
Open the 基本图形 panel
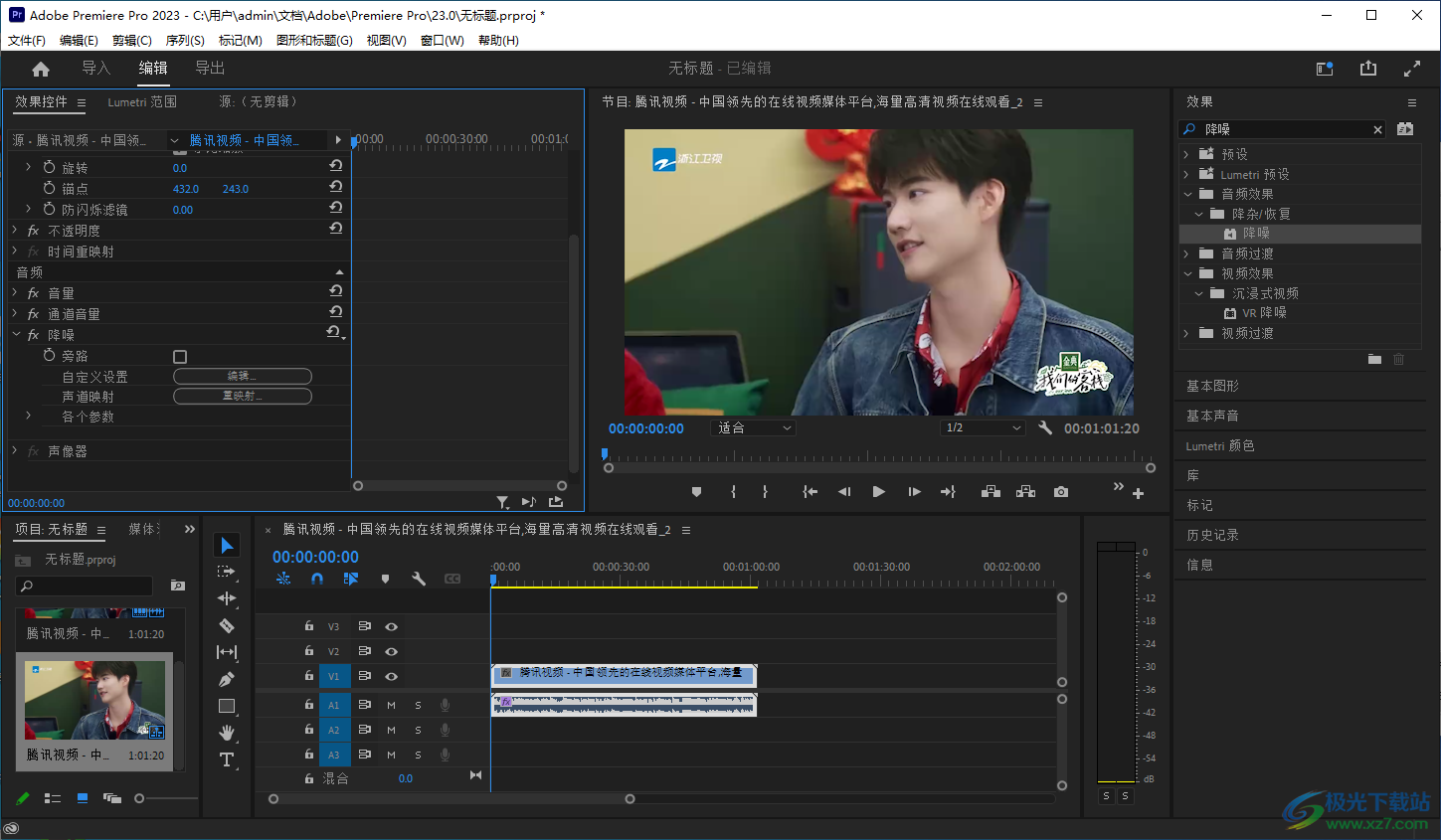[1212, 386]
